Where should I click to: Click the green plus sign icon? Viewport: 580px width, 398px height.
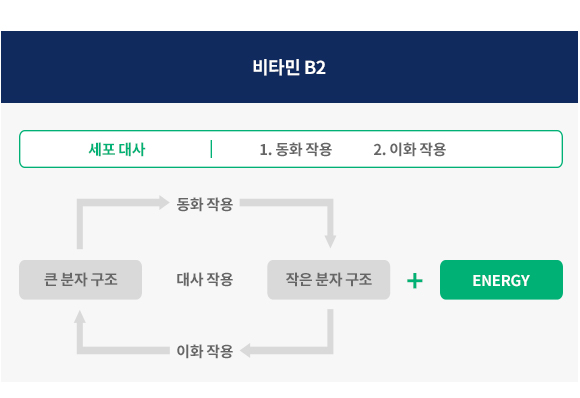click(x=415, y=281)
